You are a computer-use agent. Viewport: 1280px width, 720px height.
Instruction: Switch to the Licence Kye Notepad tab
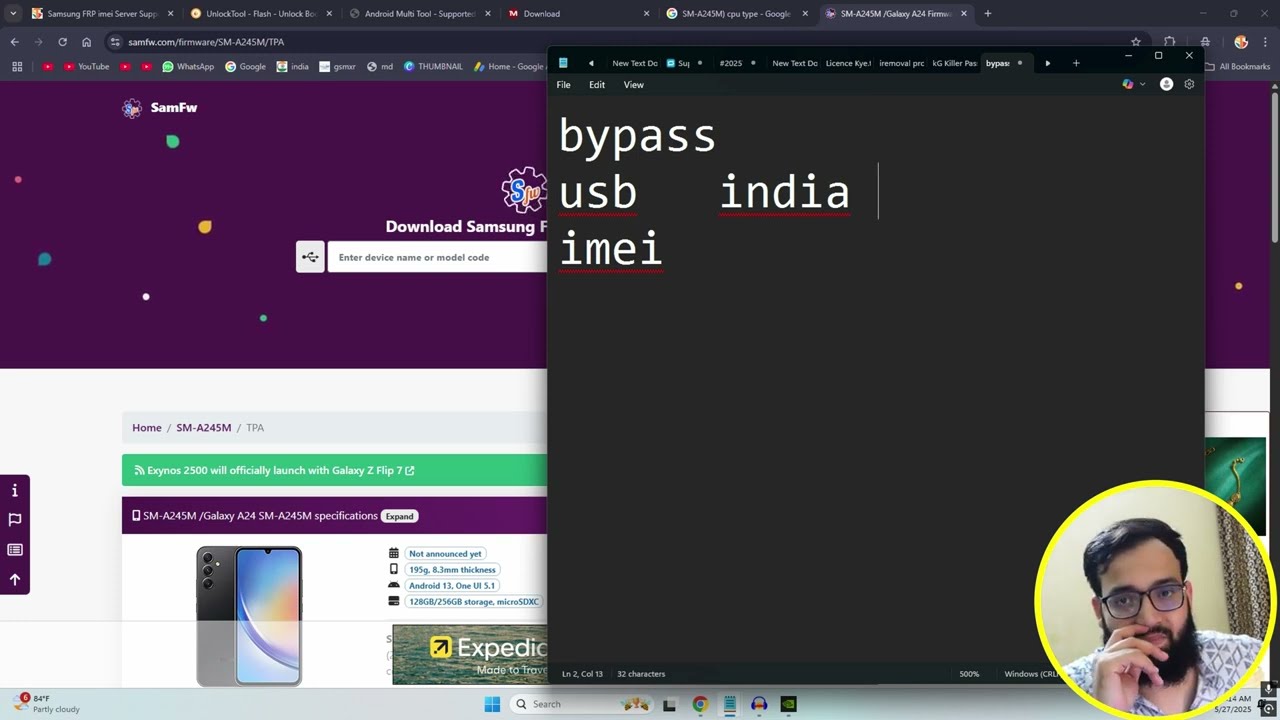tap(847, 63)
